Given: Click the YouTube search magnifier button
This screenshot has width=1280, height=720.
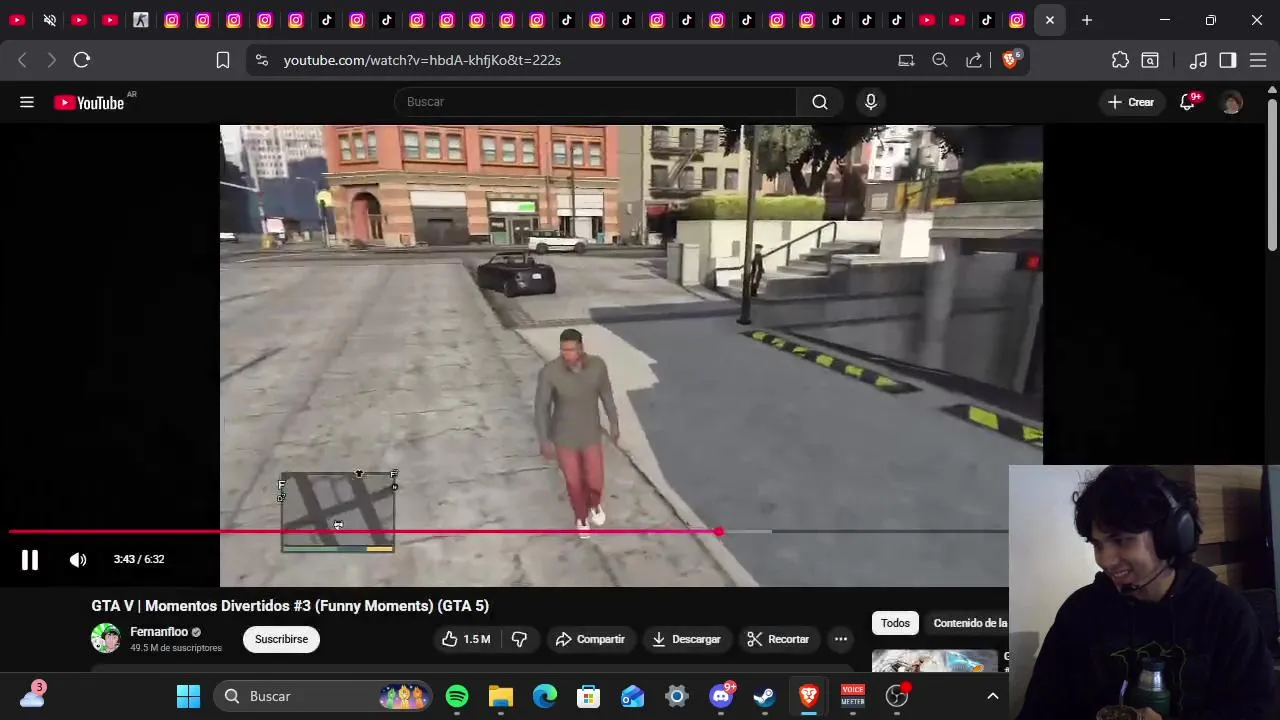Looking at the screenshot, I should [820, 102].
